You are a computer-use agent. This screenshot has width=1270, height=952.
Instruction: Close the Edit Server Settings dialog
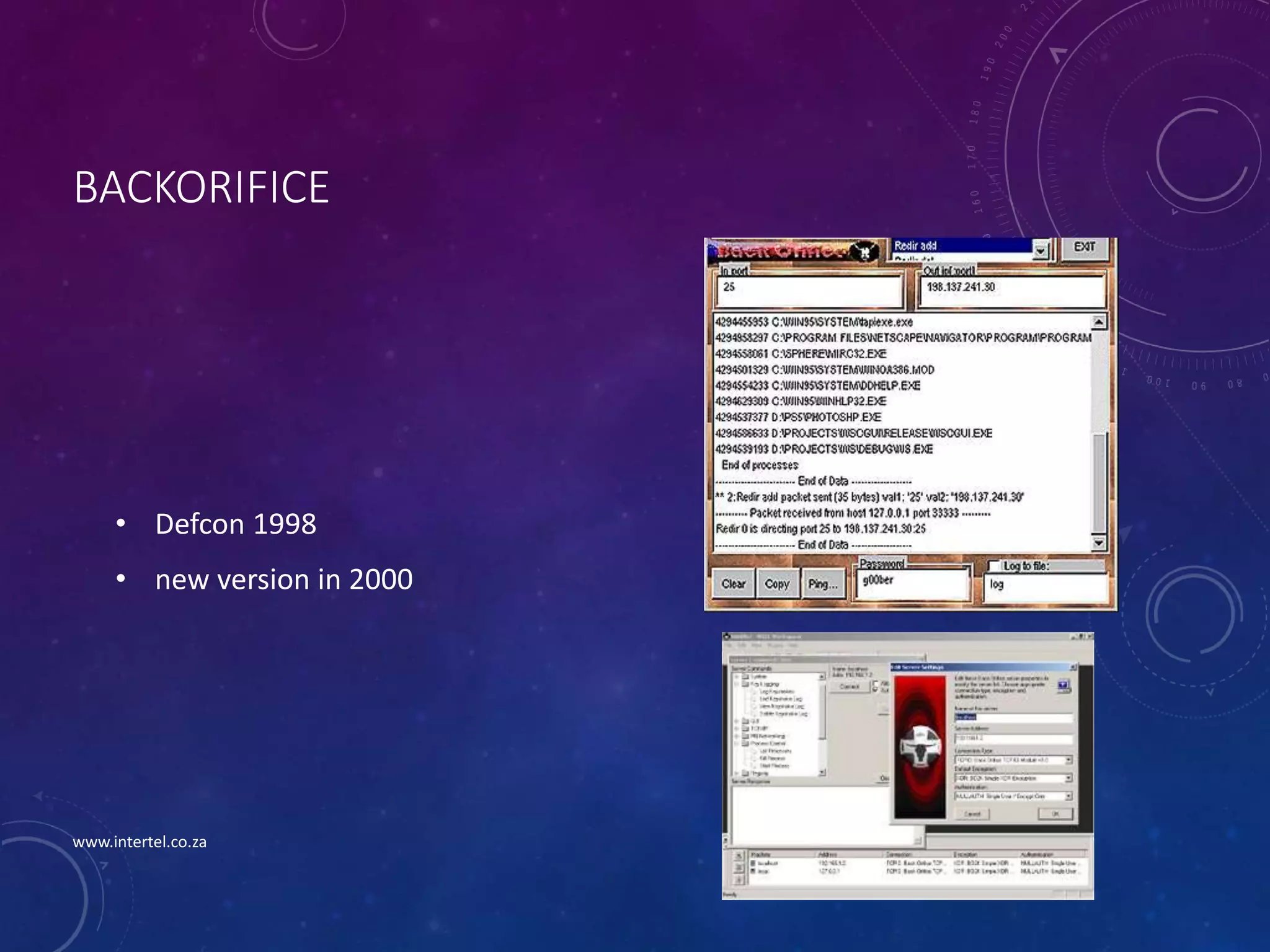[1073, 667]
